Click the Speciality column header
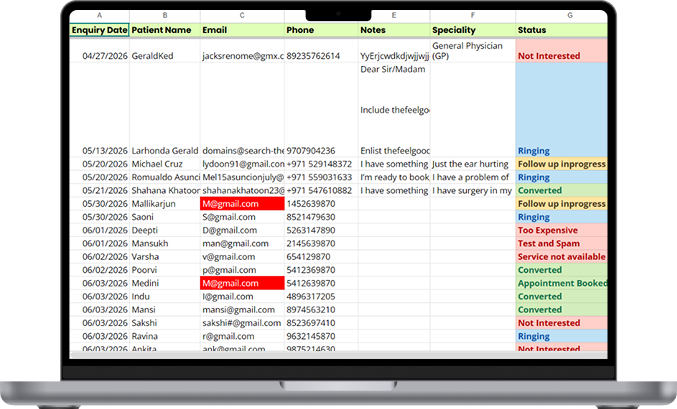This screenshot has width=677, height=409. (x=473, y=30)
